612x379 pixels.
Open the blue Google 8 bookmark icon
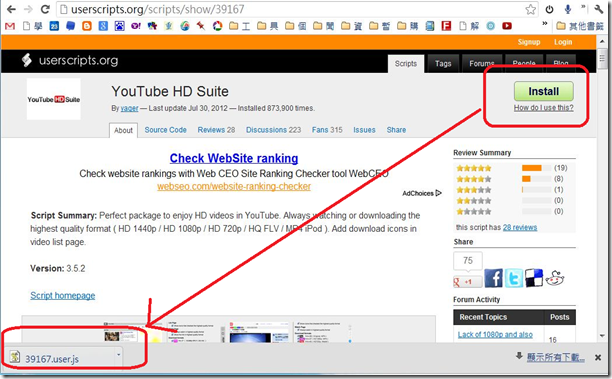click(x=103, y=26)
